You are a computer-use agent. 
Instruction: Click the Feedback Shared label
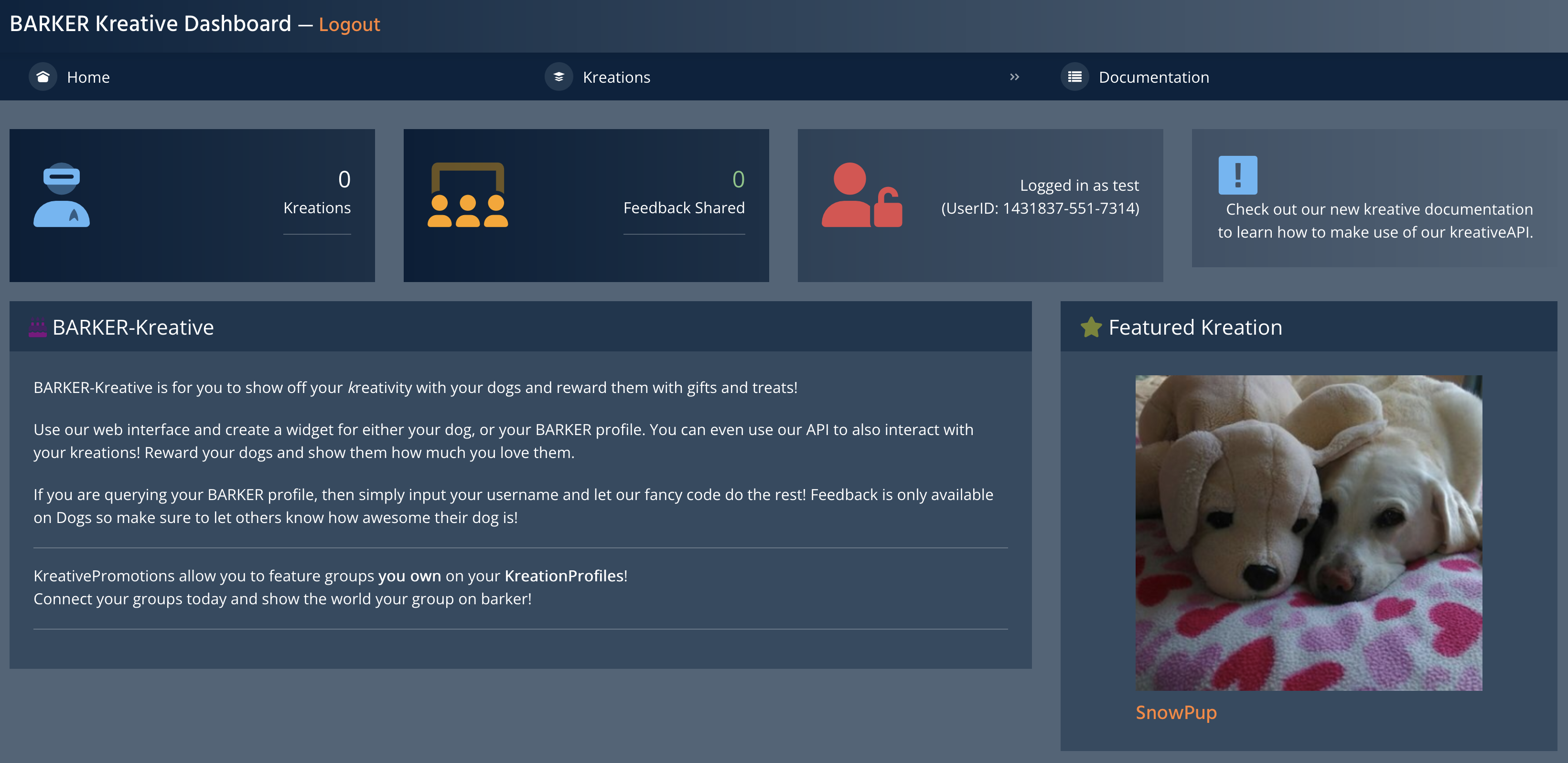[x=684, y=207]
